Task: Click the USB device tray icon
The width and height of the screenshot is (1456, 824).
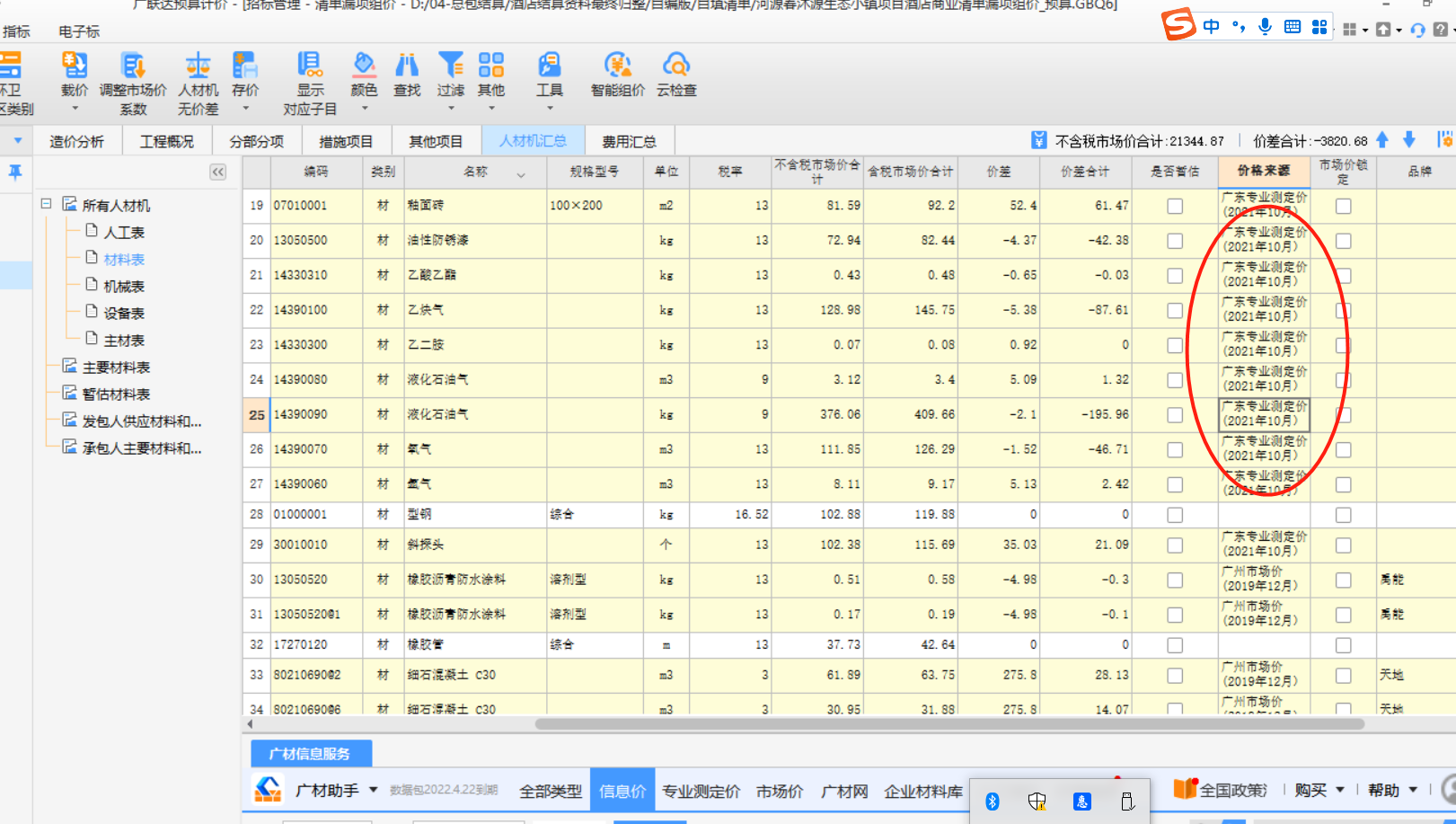Action: [x=1127, y=802]
